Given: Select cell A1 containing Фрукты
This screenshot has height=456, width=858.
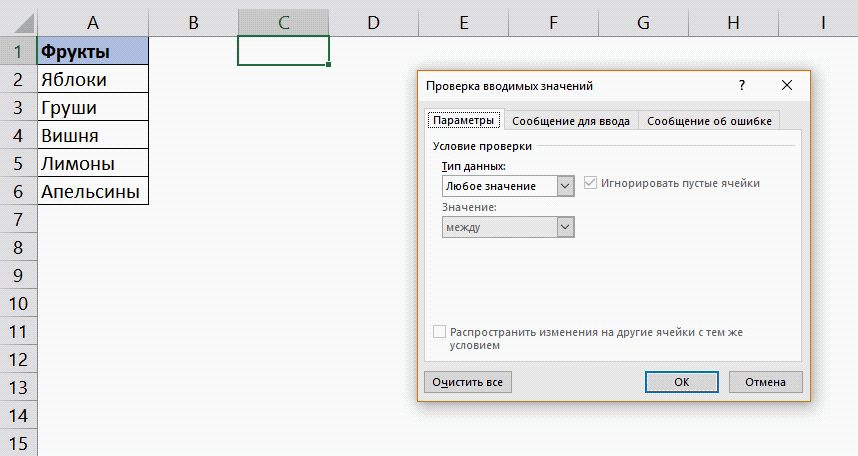Looking at the screenshot, I should pos(92,51).
